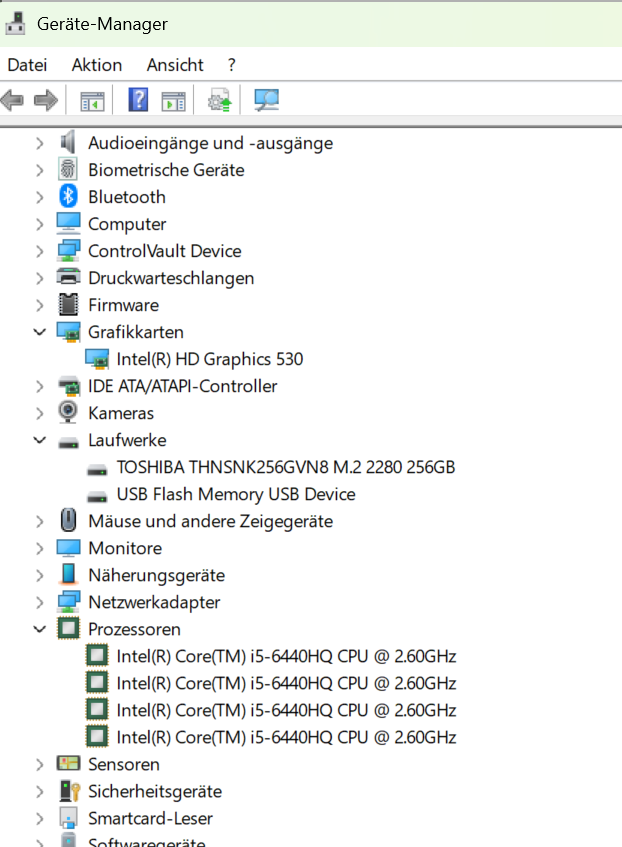Click the mouse icon for Mäuse und Zeigegeräte

click(x=68, y=520)
